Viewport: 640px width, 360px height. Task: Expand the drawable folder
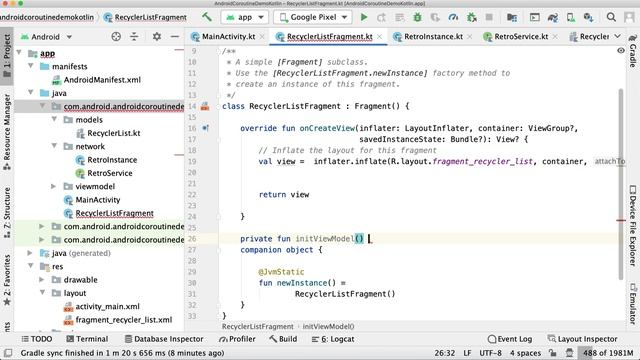coord(42,280)
